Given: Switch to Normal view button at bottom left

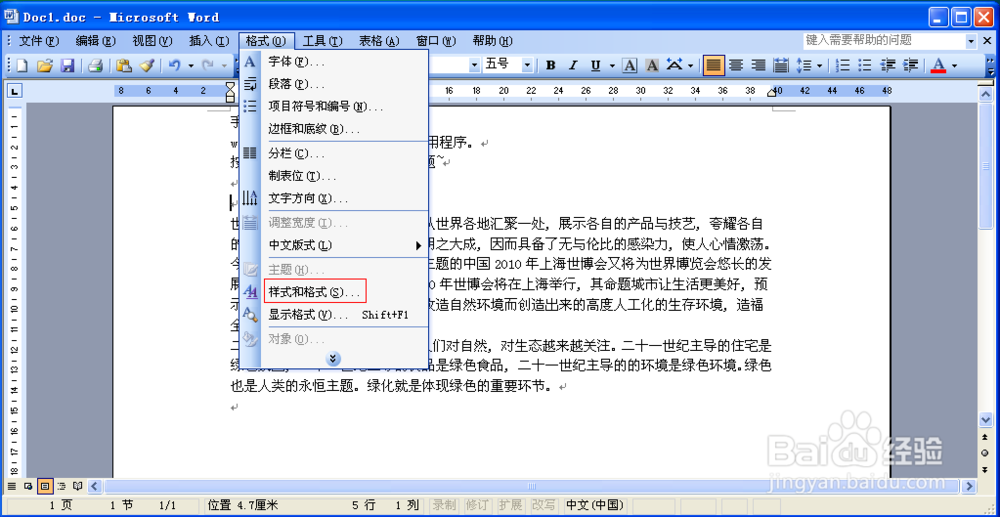Looking at the screenshot, I should (11, 486).
